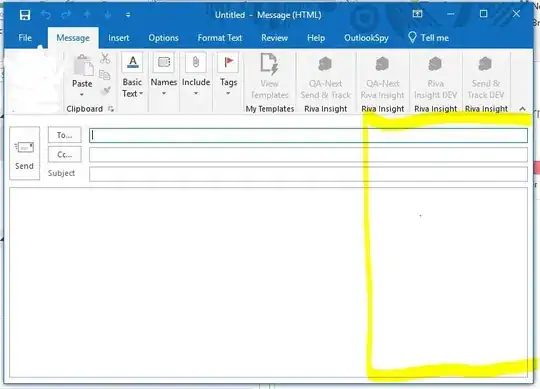Click the Previous Item up arrow
Viewport: 540px width, 389px height.
point(87,14)
